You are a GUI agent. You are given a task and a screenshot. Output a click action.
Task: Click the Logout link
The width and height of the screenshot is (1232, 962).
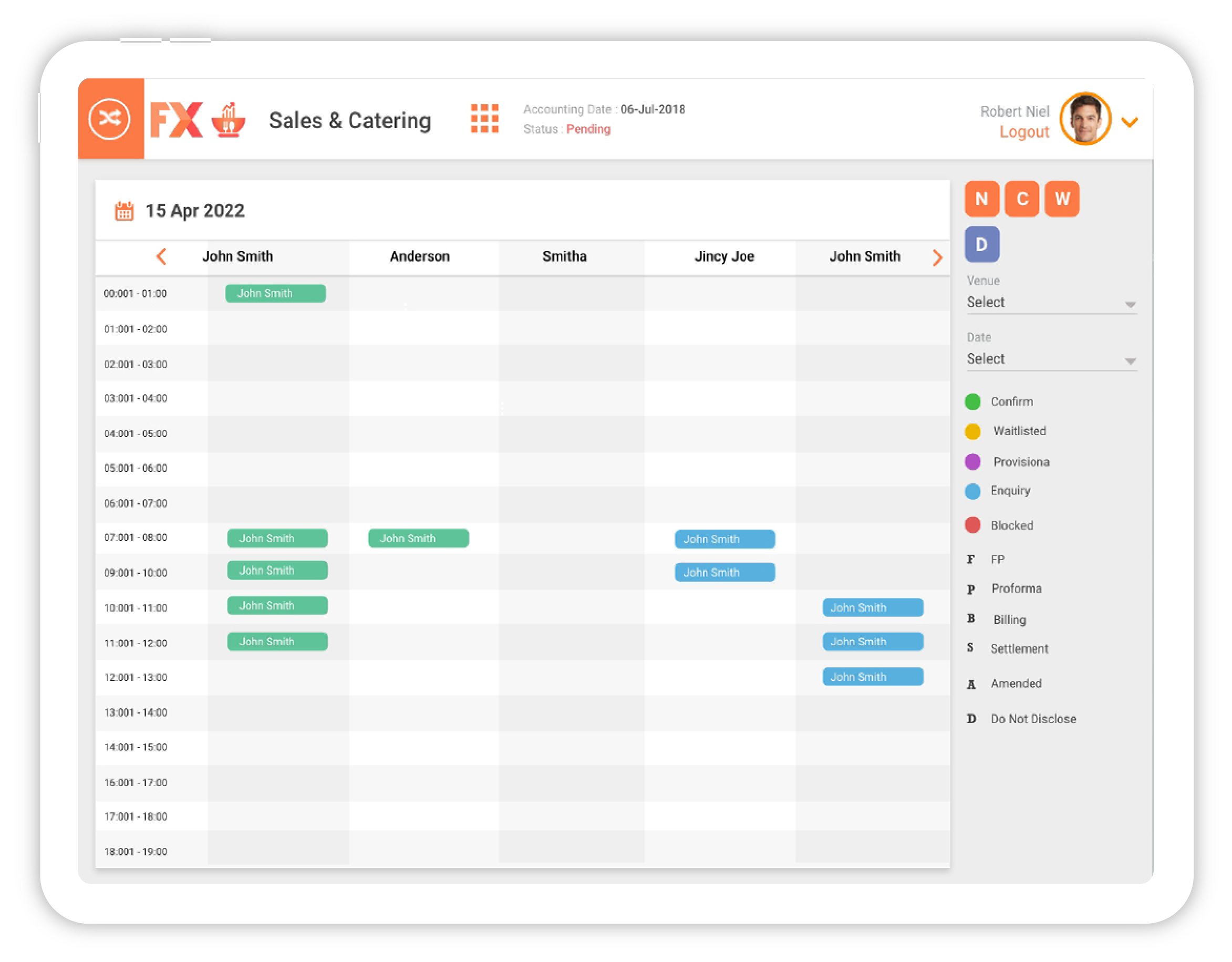1024,132
